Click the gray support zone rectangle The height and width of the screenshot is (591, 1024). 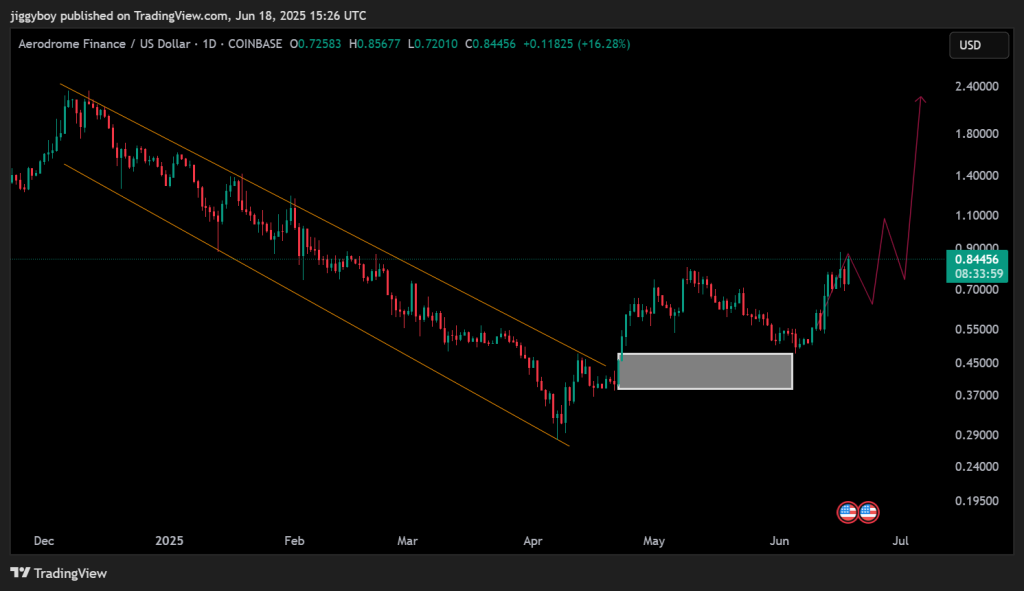705,372
